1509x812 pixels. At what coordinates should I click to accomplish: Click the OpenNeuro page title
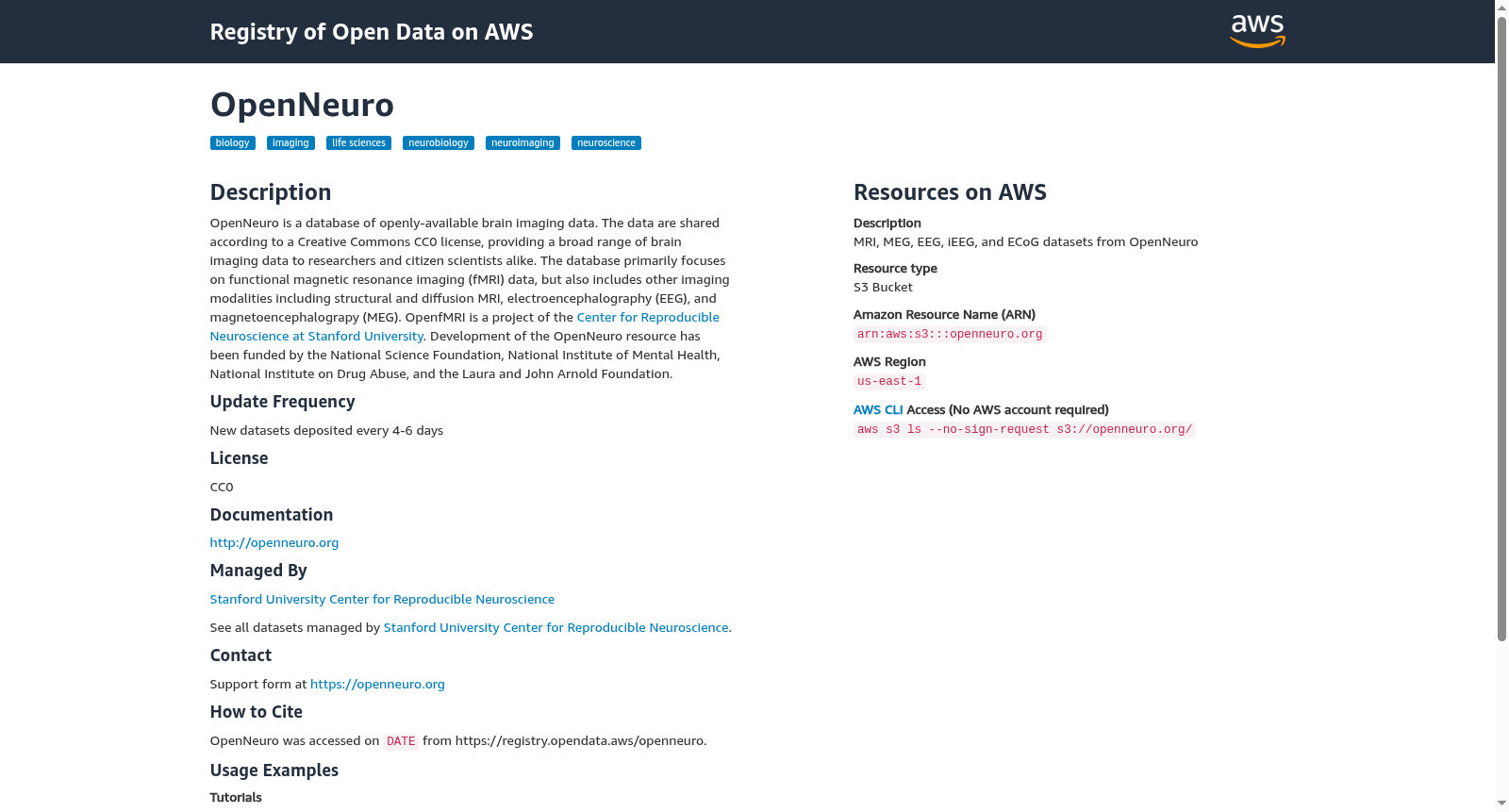coord(302,105)
